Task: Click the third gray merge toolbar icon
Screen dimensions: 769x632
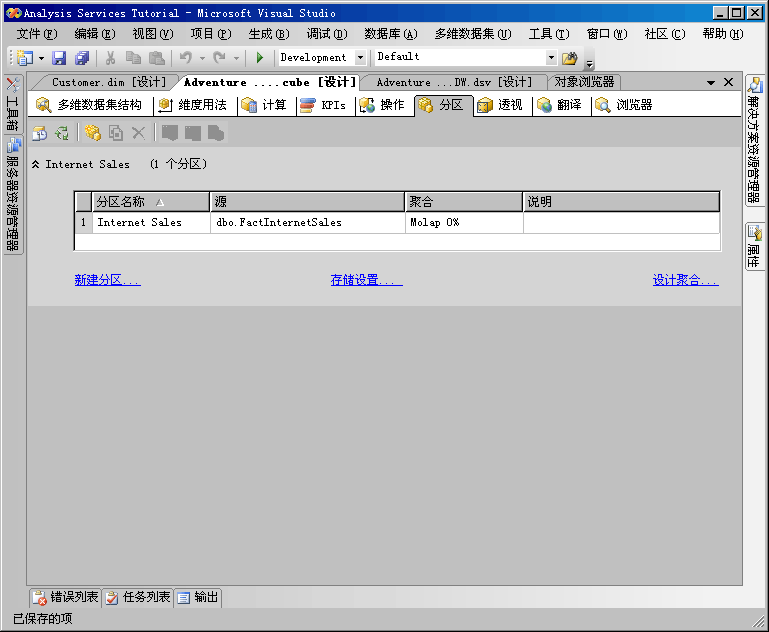Action: point(216,133)
